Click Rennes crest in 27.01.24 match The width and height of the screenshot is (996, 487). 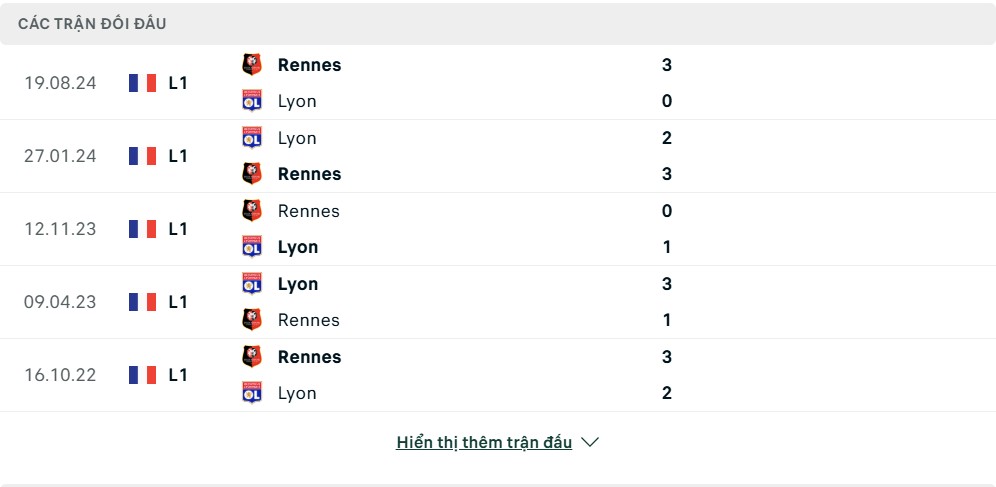click(x=252, y=174)
